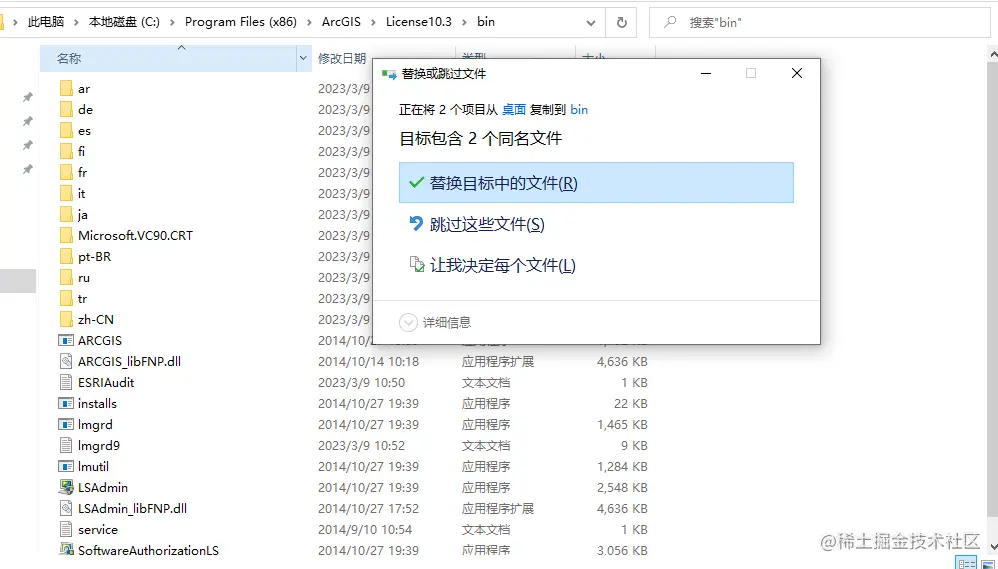
Task: Click the 此电脑 breadcrumb
Action: tap(46, 22)
